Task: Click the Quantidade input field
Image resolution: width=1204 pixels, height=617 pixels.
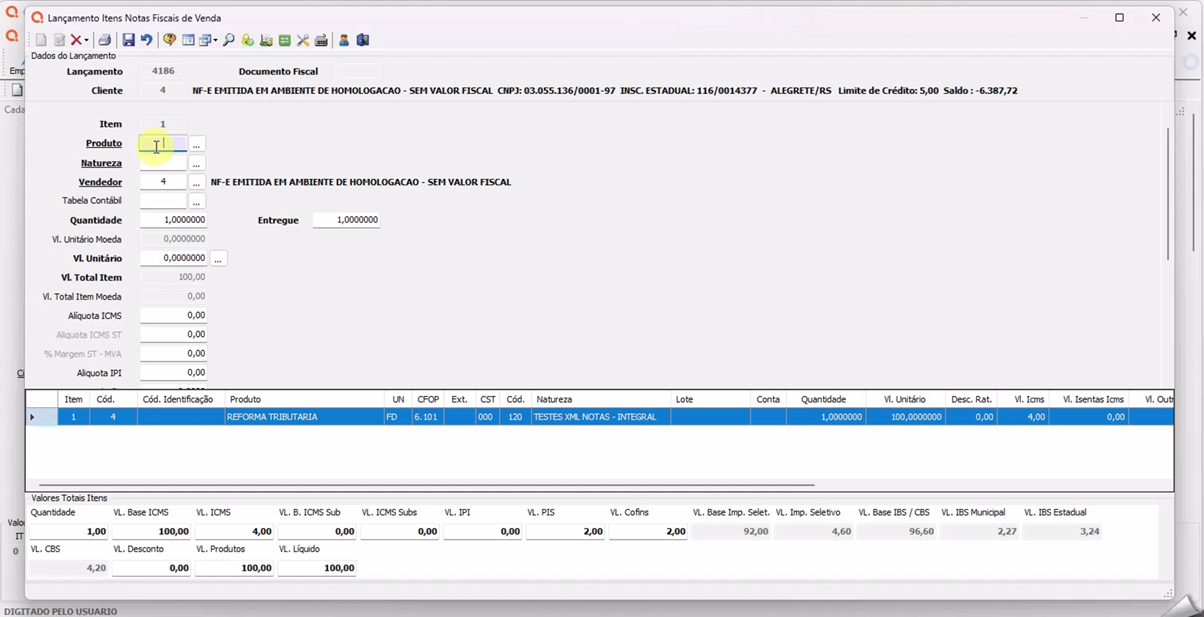Action: (173, 220)
